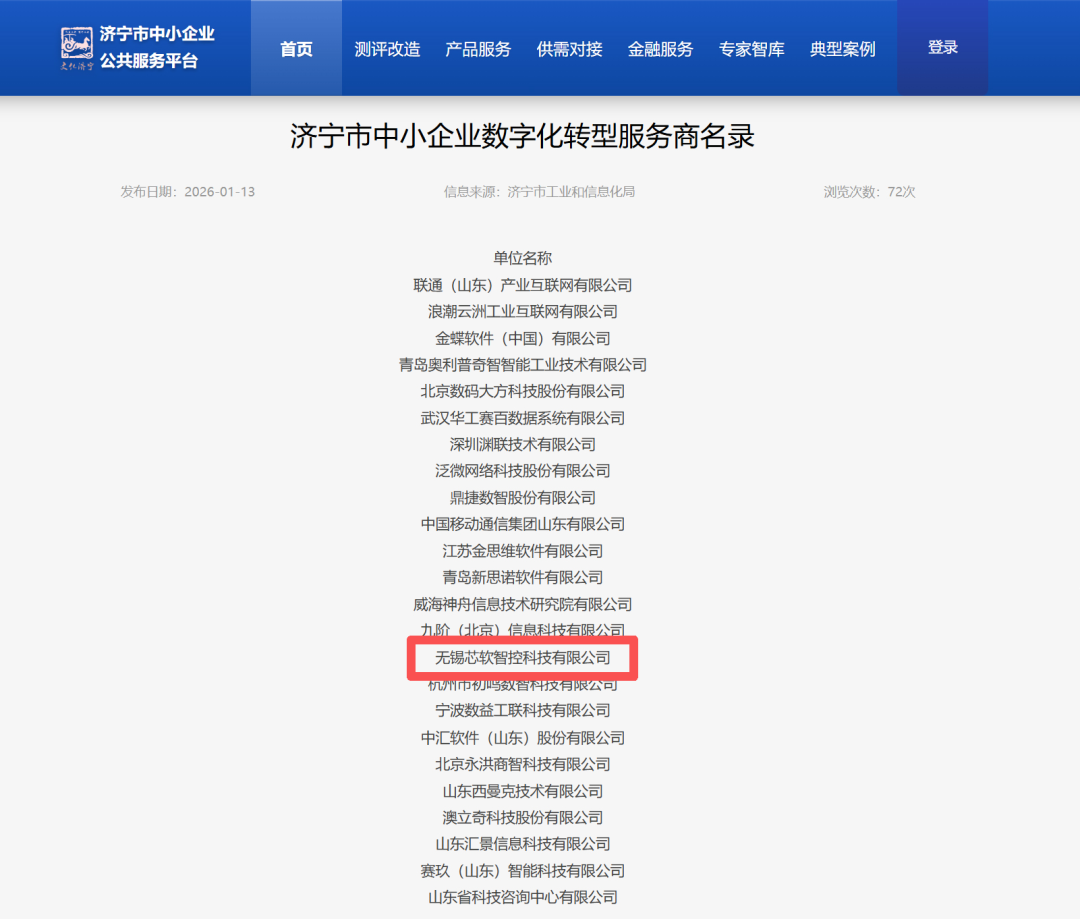This screenshot has height=919, width=1080.
Task: Select 联通（山东）产业互联网有限公司 row
Action: [x=522, y=285]
